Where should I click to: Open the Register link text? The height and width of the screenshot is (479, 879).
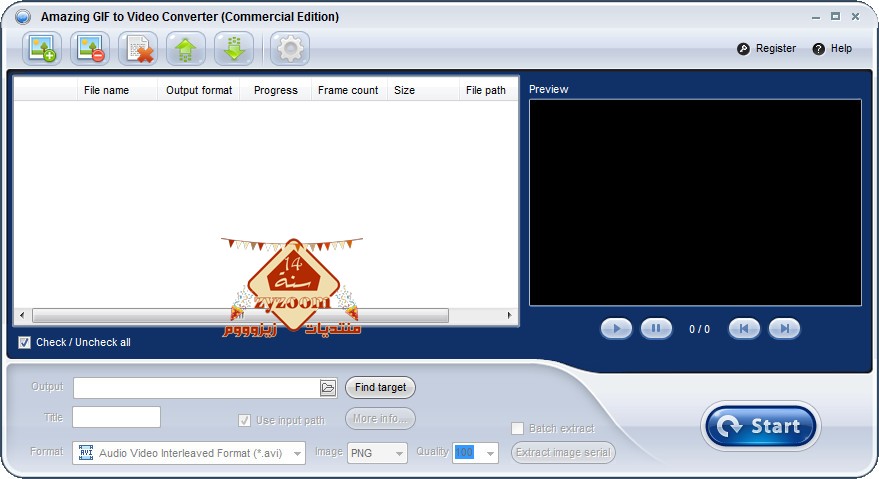pyautogui.click(x=776, y=49)
